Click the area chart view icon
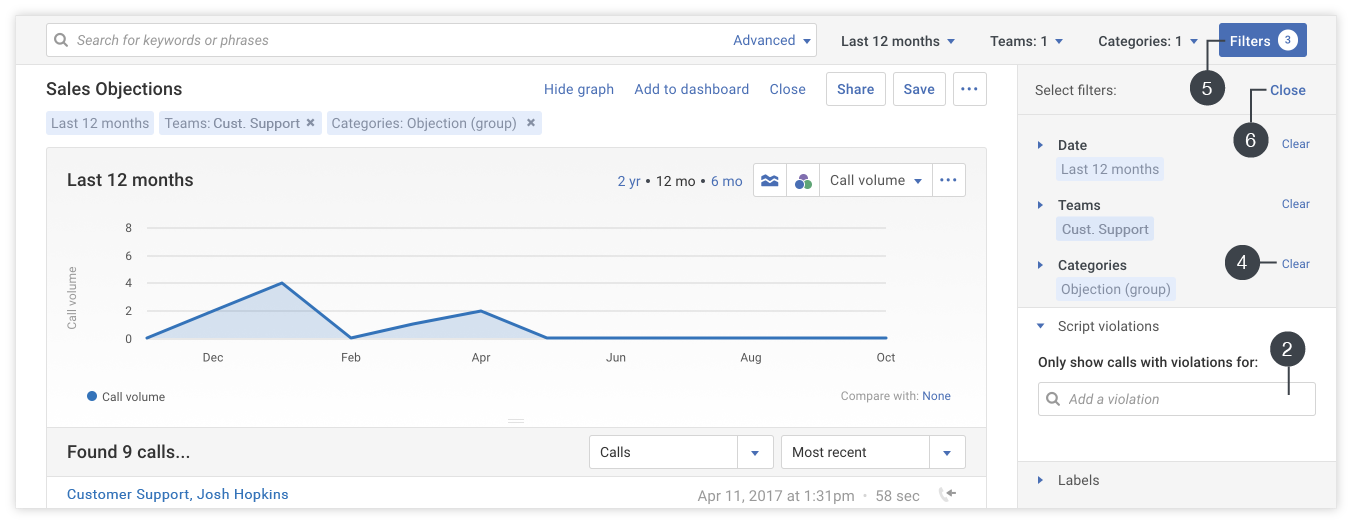The image size is (1352, 524). [x=770, y=181]
